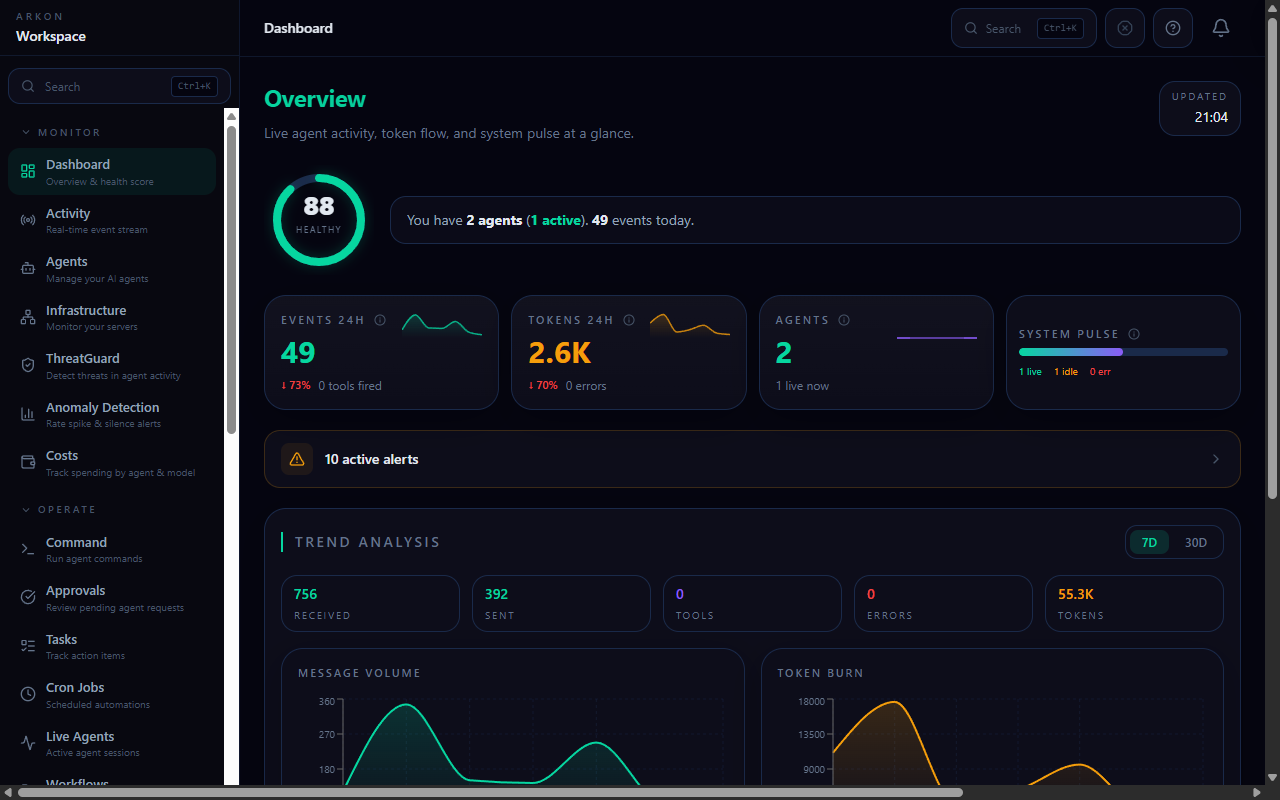Screen dimensions: 1280x800
Task: Go to Infrastructure page
Action: click(x=112, y=317)
